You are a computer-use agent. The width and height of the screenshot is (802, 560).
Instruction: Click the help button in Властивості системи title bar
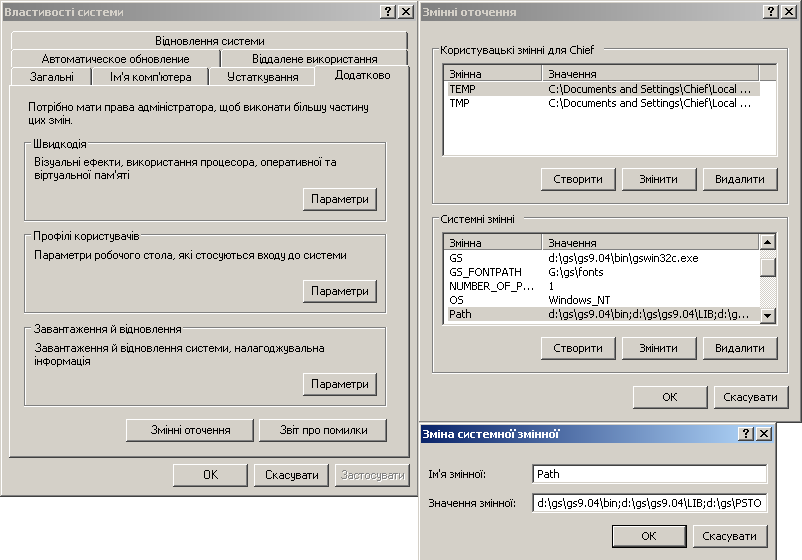coord(388,12)
